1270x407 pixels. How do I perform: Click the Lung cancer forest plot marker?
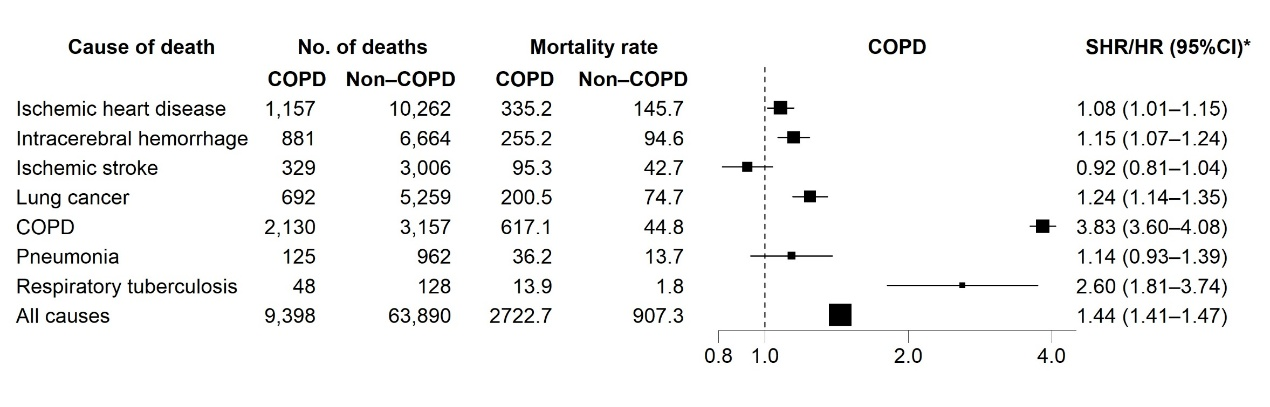pos(810,197)
